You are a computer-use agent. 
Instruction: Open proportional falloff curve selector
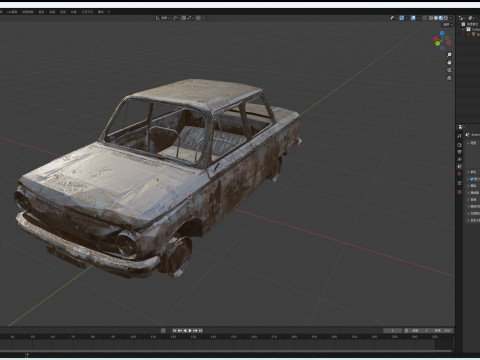tap(203, 18)
